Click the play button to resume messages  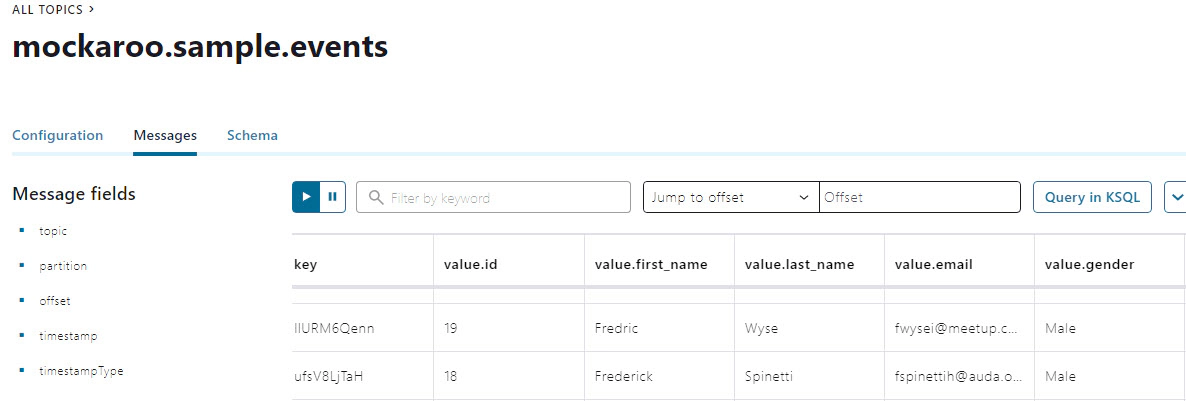[x=306, y=197]
